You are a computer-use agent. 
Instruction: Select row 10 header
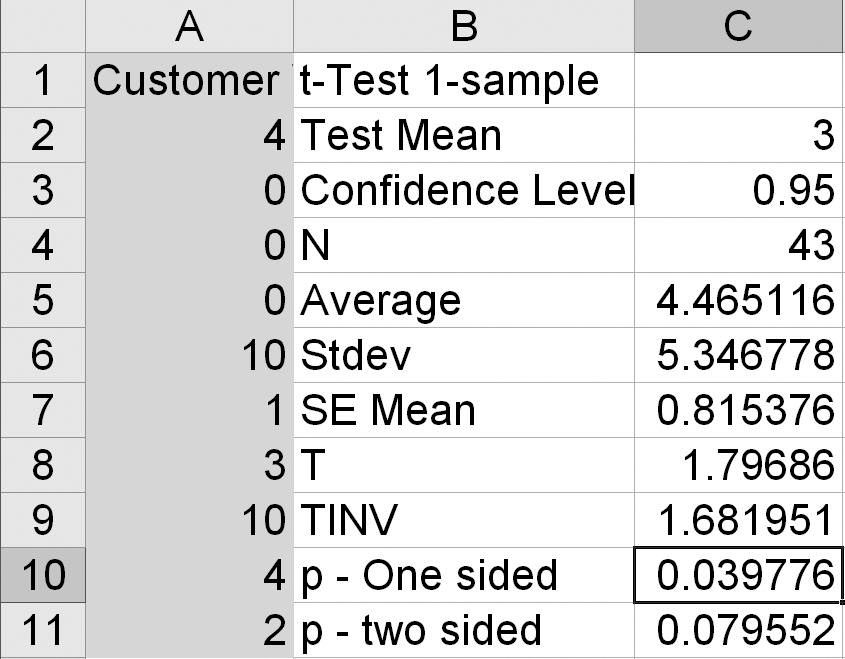coord(42,575)
